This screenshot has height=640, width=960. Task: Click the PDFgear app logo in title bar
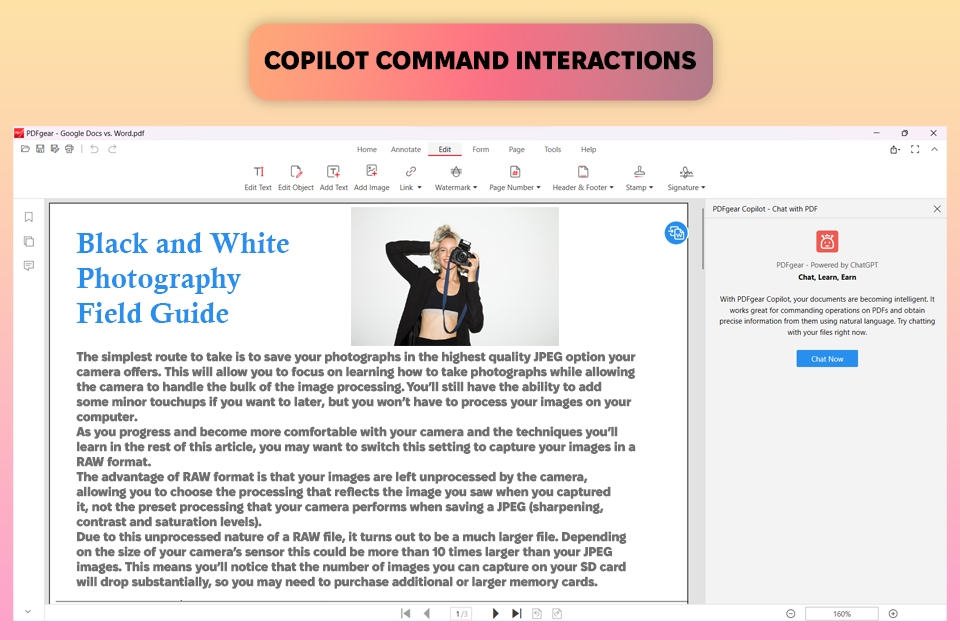[x=19, y=133]
